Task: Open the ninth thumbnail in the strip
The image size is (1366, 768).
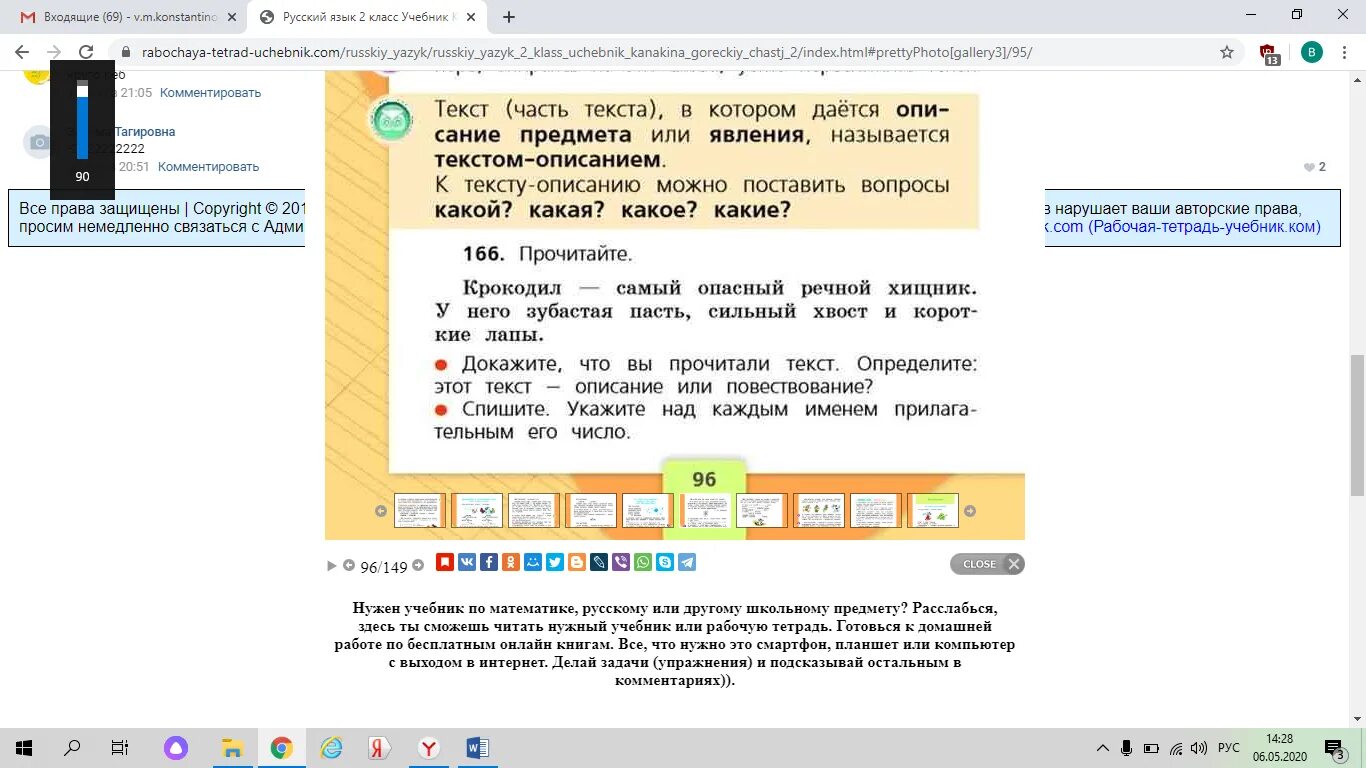Action: [x=875, y=510]
